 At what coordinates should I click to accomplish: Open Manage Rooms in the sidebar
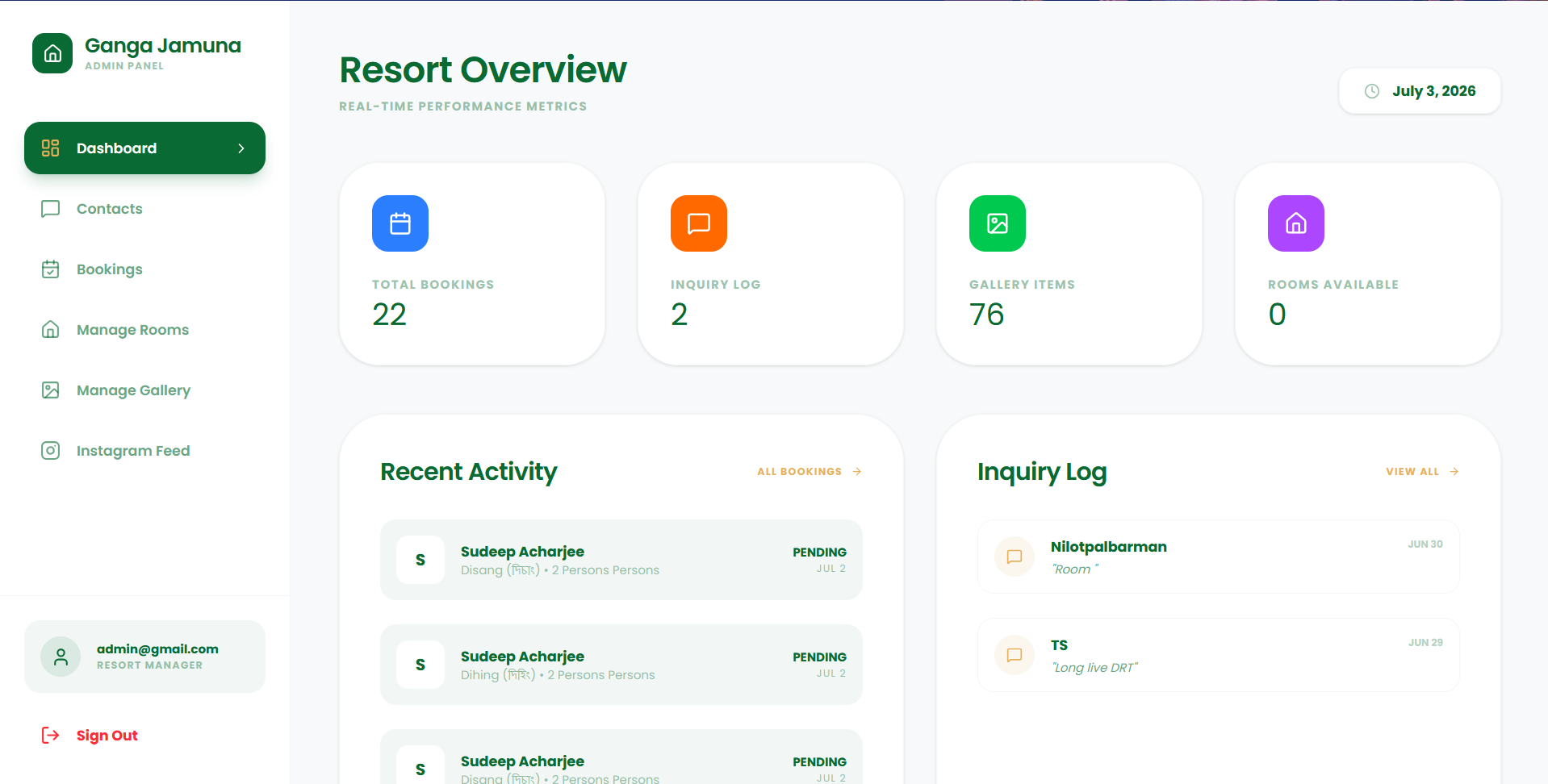(145, 330)
